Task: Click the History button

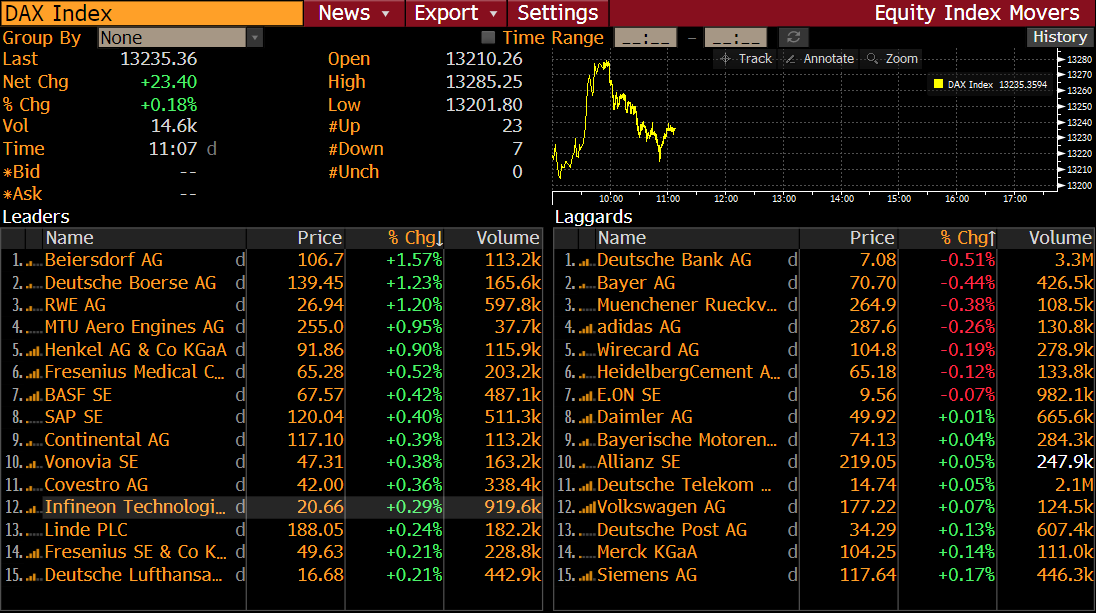Action: 1059,37
